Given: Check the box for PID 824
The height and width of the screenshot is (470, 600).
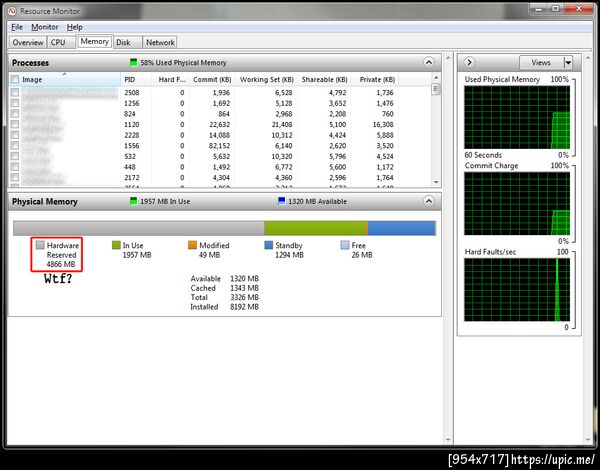Looking at the screenshot, I should [x=15, y=114].
